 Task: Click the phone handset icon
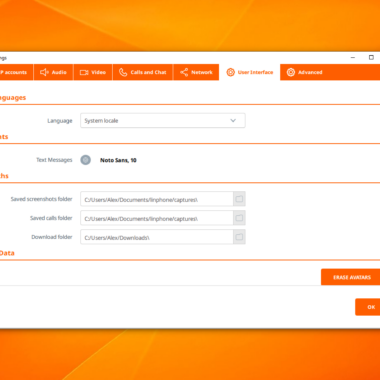[x=123, y=72]
